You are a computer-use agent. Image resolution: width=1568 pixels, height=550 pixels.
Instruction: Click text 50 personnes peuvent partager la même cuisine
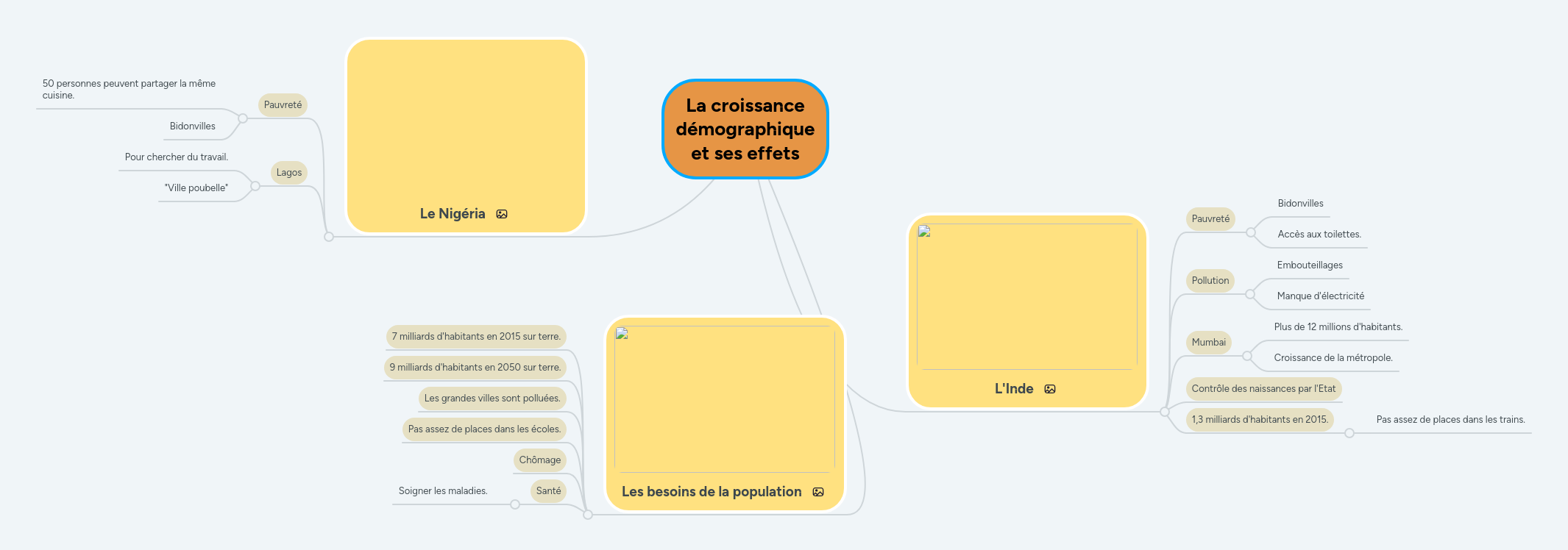click(x=130, y=90)
